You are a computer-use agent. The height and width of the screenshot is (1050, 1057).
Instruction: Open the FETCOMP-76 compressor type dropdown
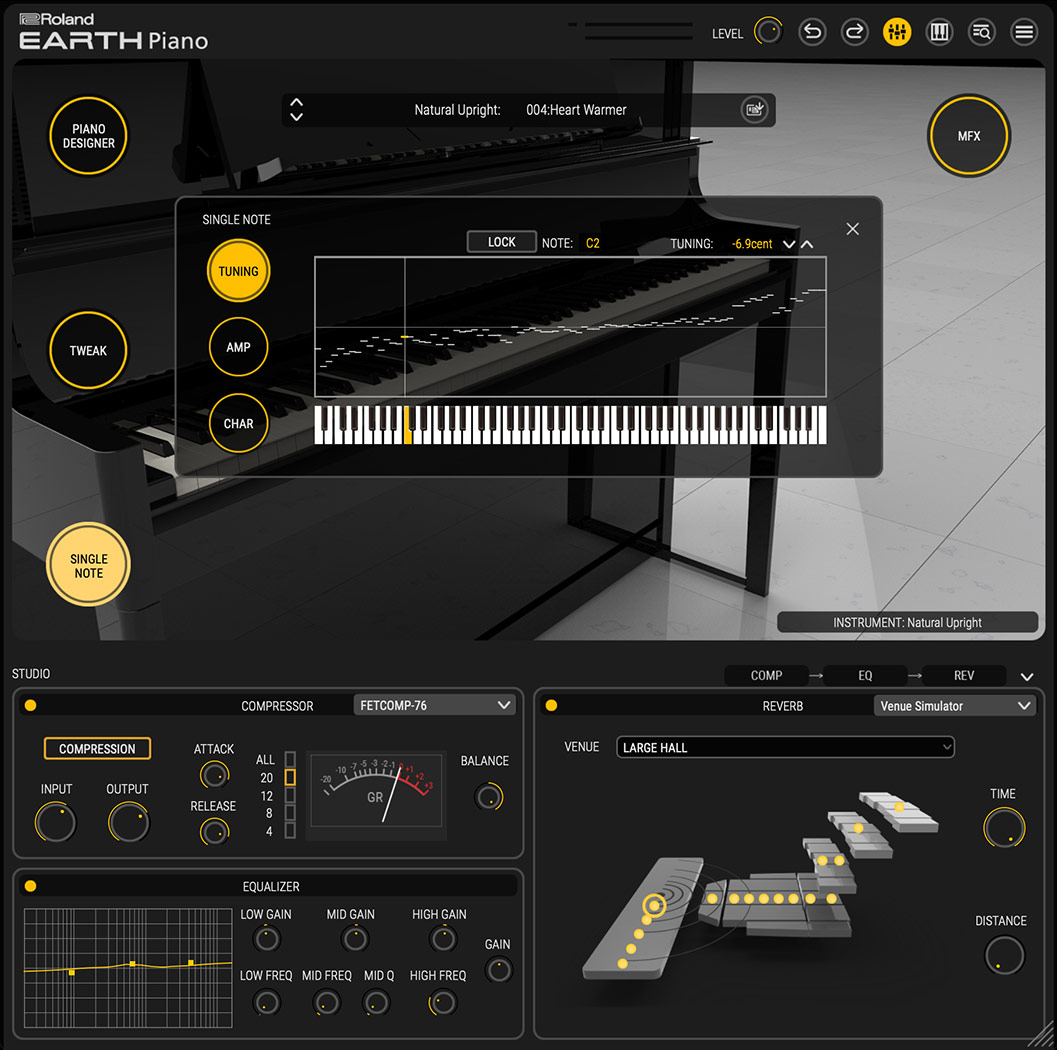click(434, 706)
